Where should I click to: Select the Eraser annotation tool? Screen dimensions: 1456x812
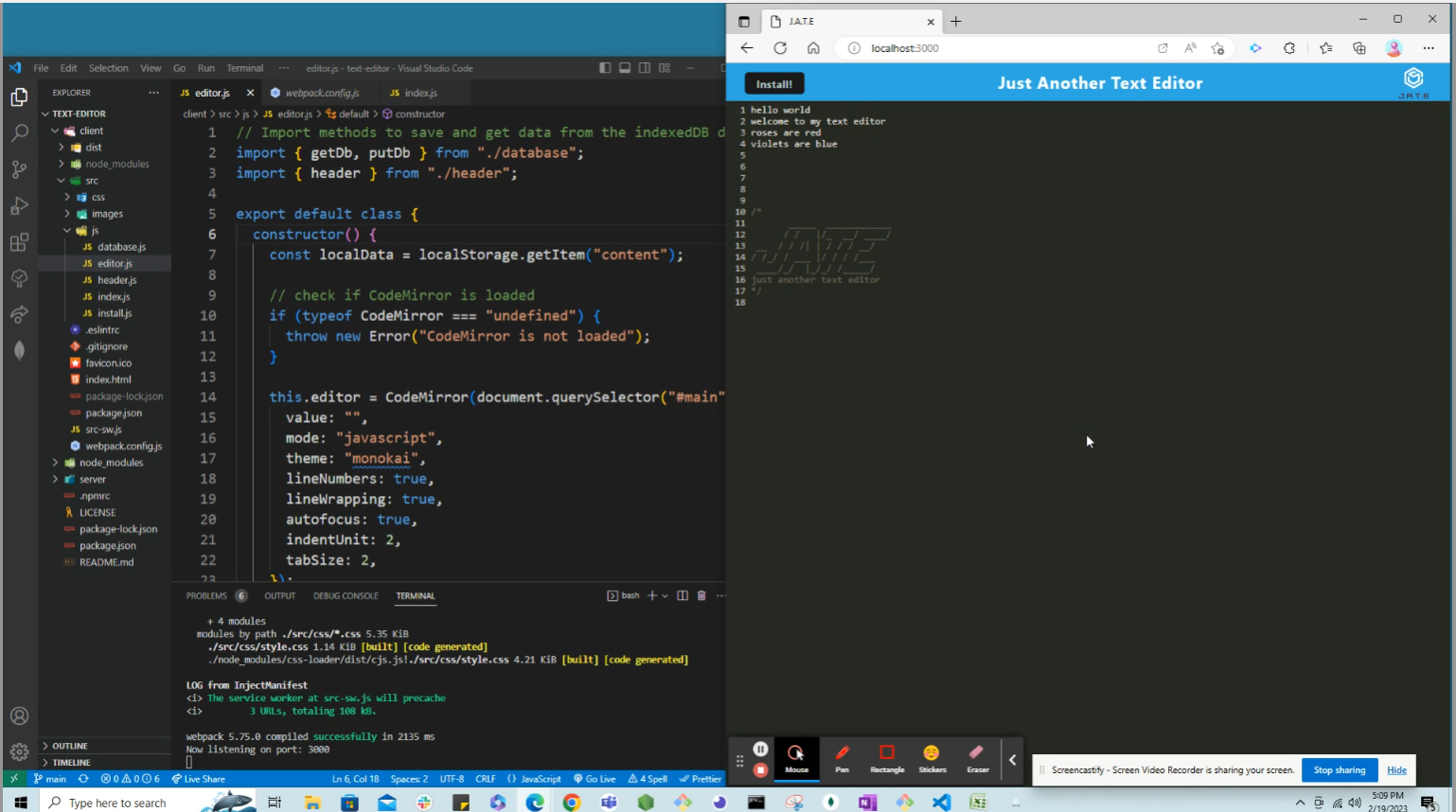pyautogui.click(x=977, y=759)
